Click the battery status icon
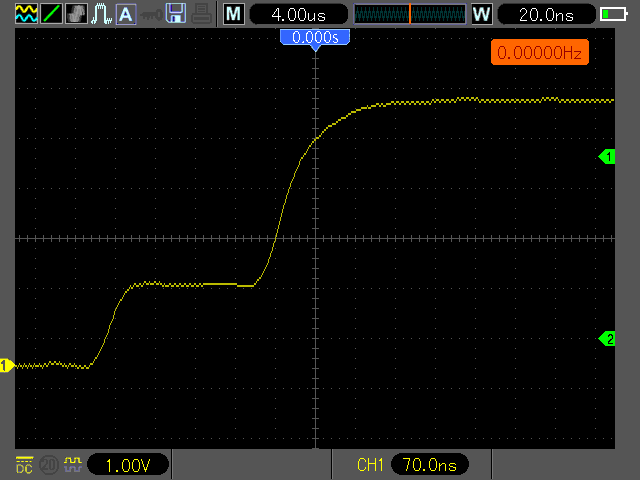Viewport: 640px width, 480px height. click(x=614, y=14)
